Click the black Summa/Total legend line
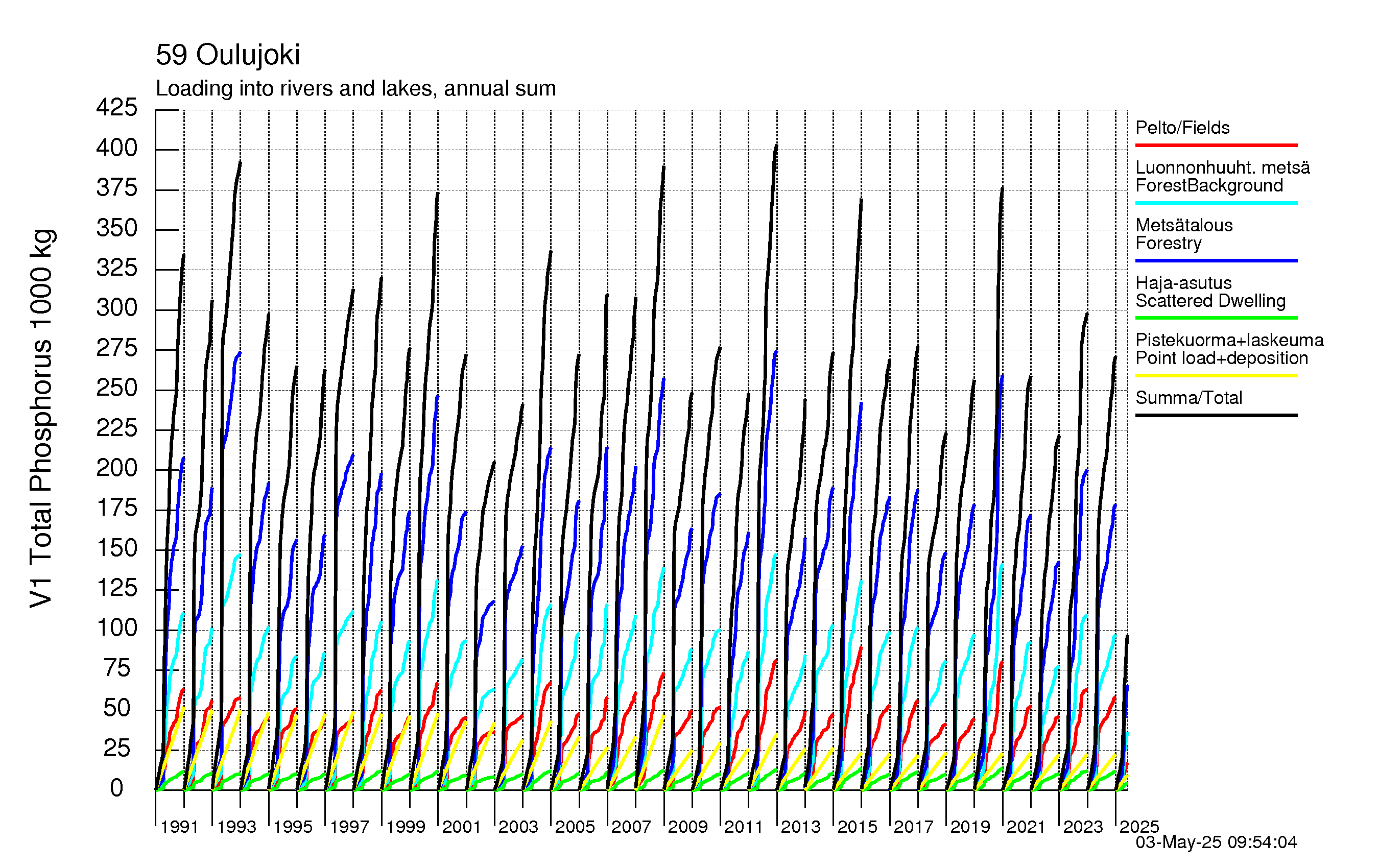The width and height of the screenshot is (1379, 868). [x=1216, y=415]
